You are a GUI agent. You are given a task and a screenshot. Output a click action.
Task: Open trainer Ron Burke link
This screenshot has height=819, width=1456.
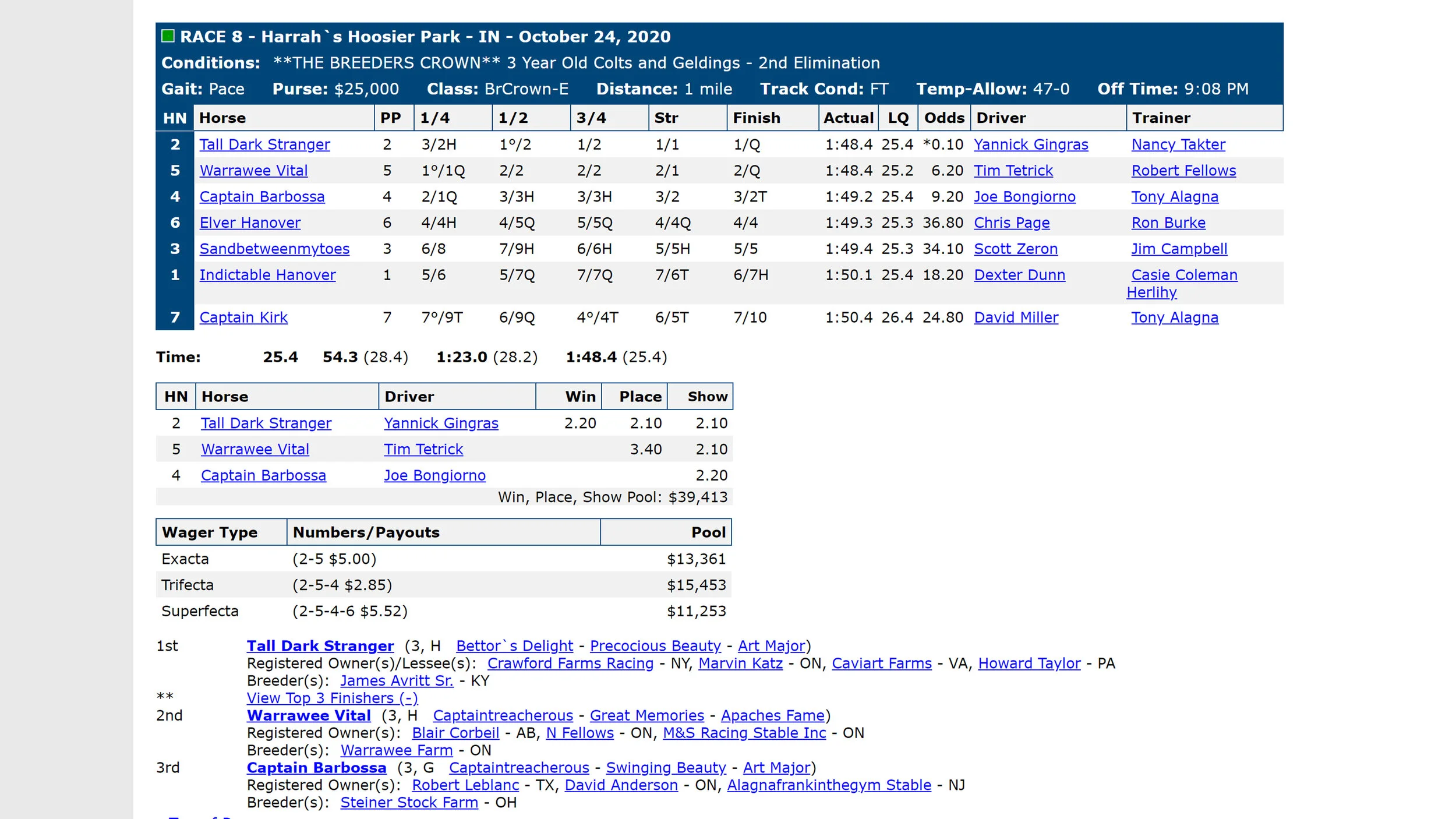pos(1168,223)
